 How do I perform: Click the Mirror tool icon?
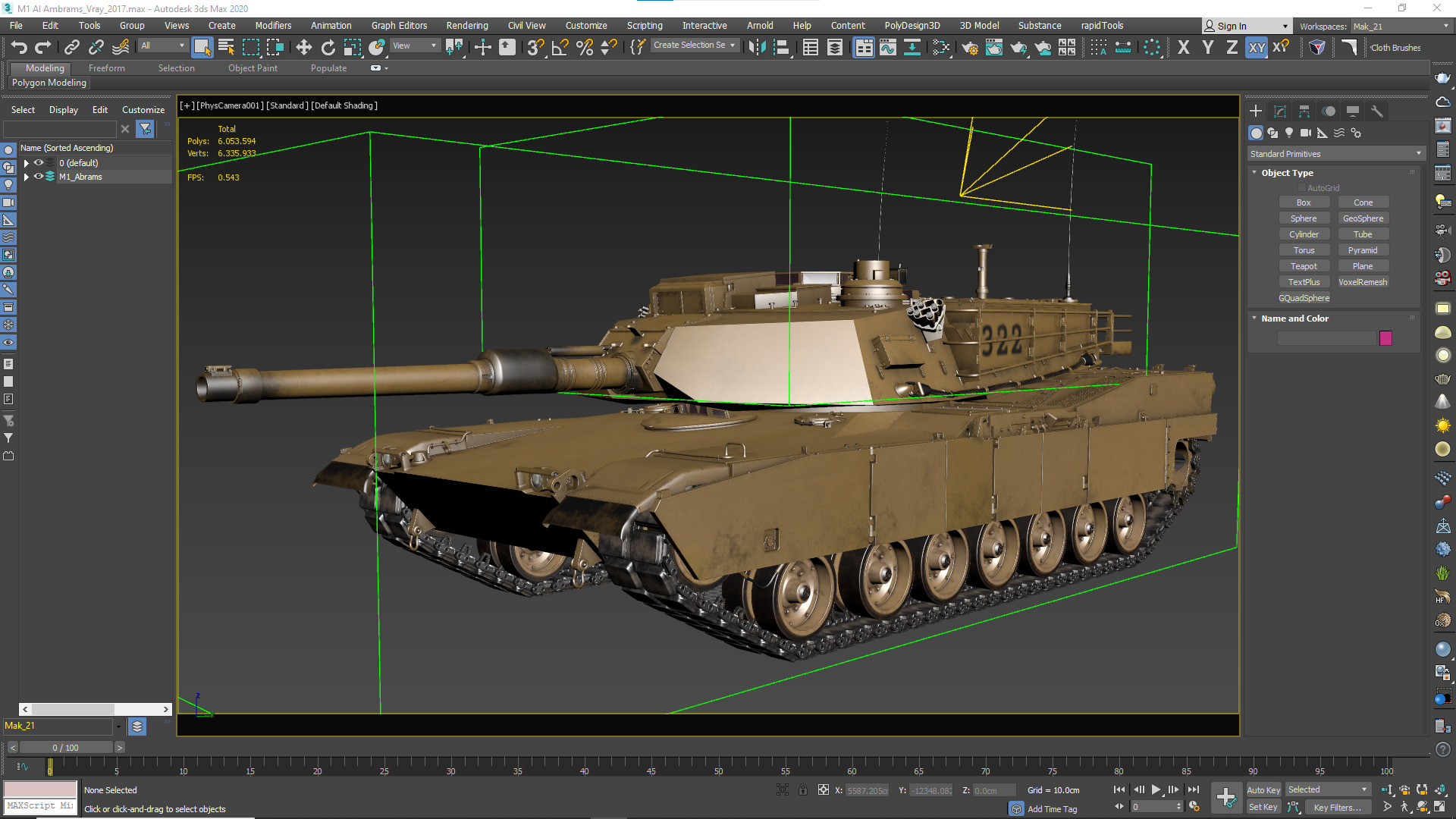click(756, 47)
